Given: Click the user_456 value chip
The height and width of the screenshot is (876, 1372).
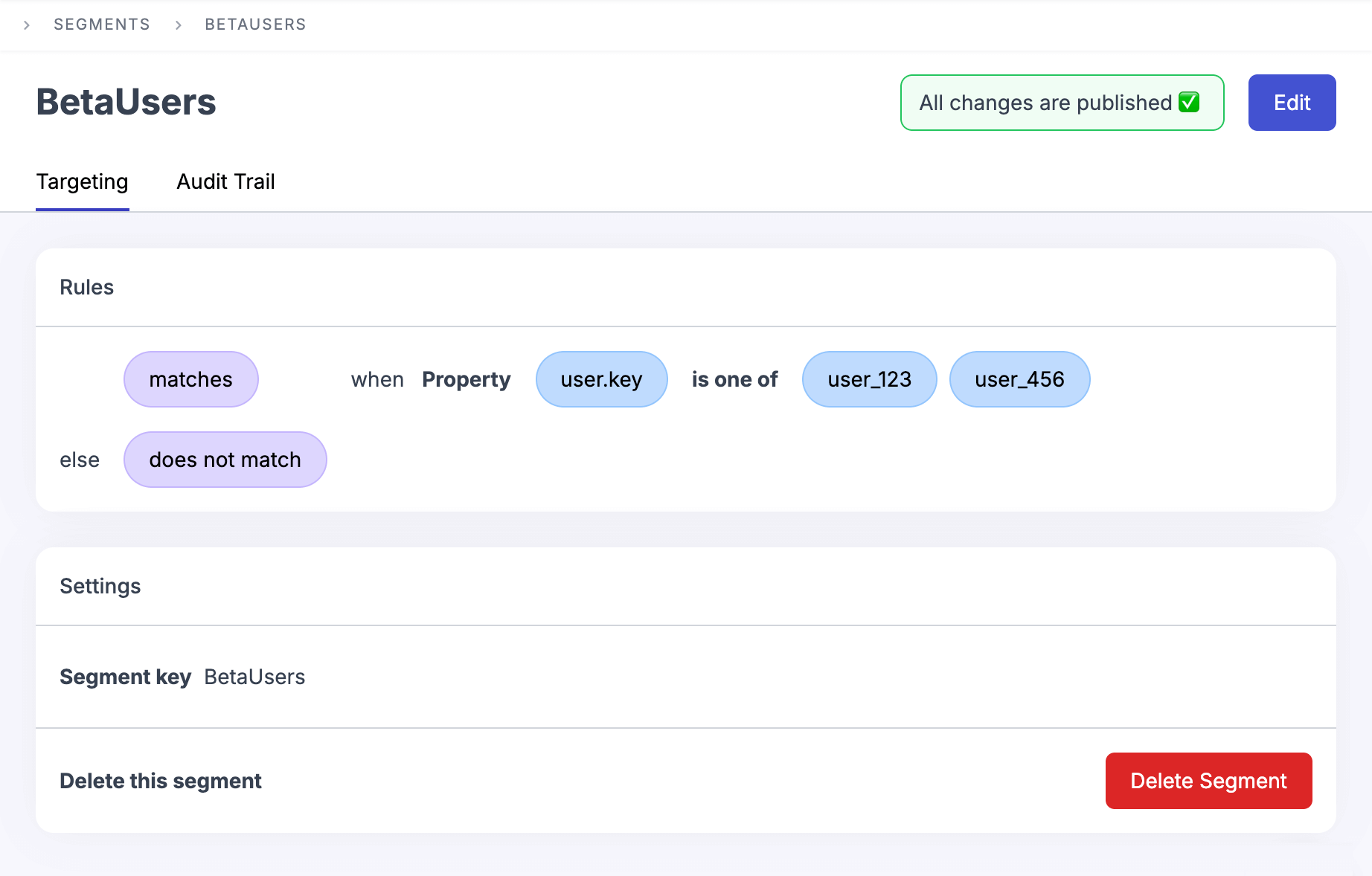Looking at the screenshot, I should pyautogui.click(x=1019, y=379).
